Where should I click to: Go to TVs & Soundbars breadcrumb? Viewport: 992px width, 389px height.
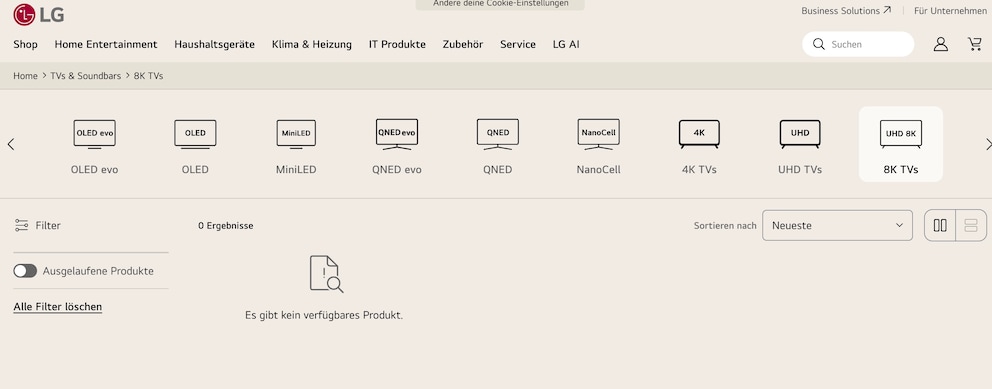85,76
